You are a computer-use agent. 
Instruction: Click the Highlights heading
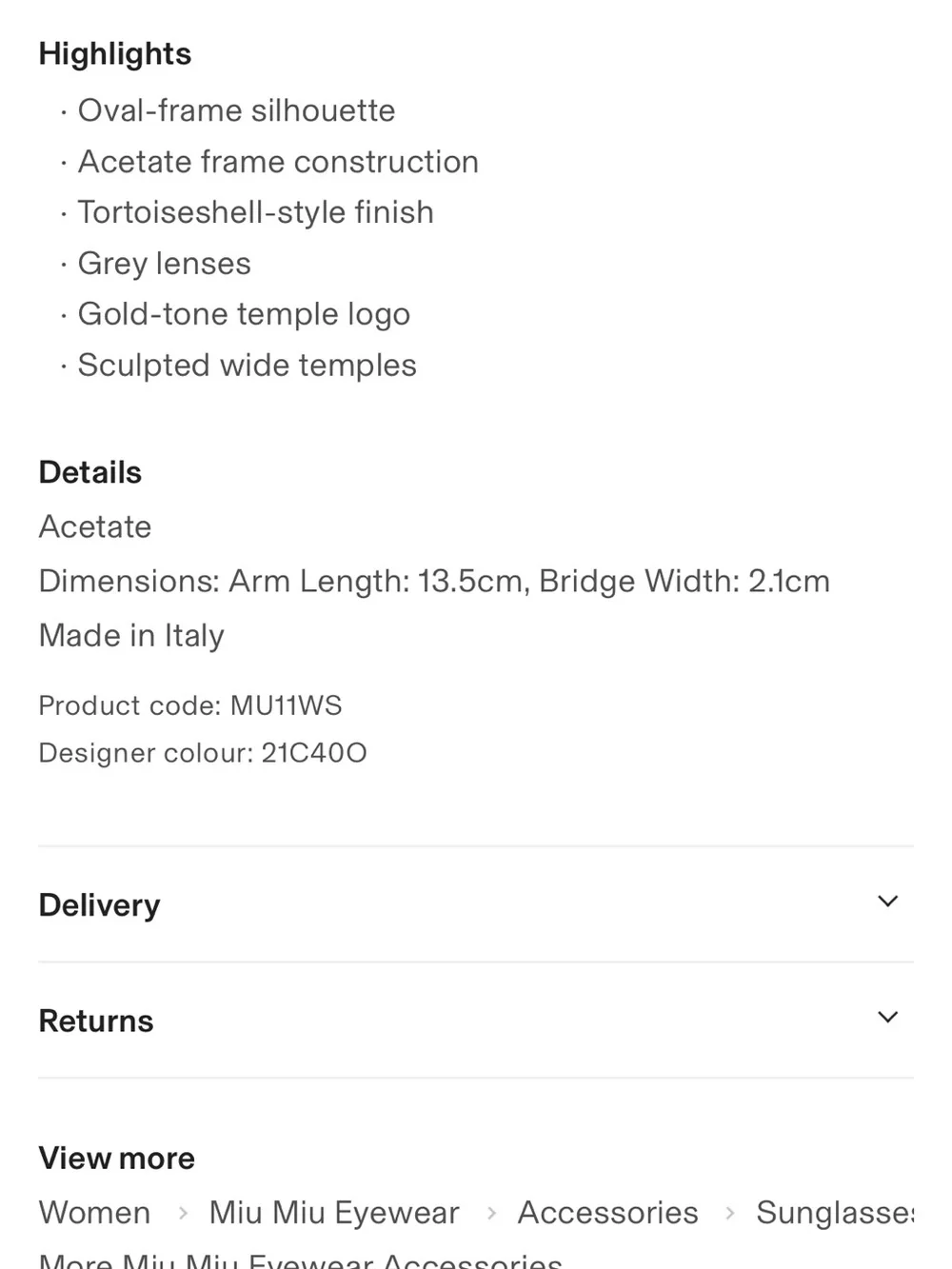tap(115, 54)
